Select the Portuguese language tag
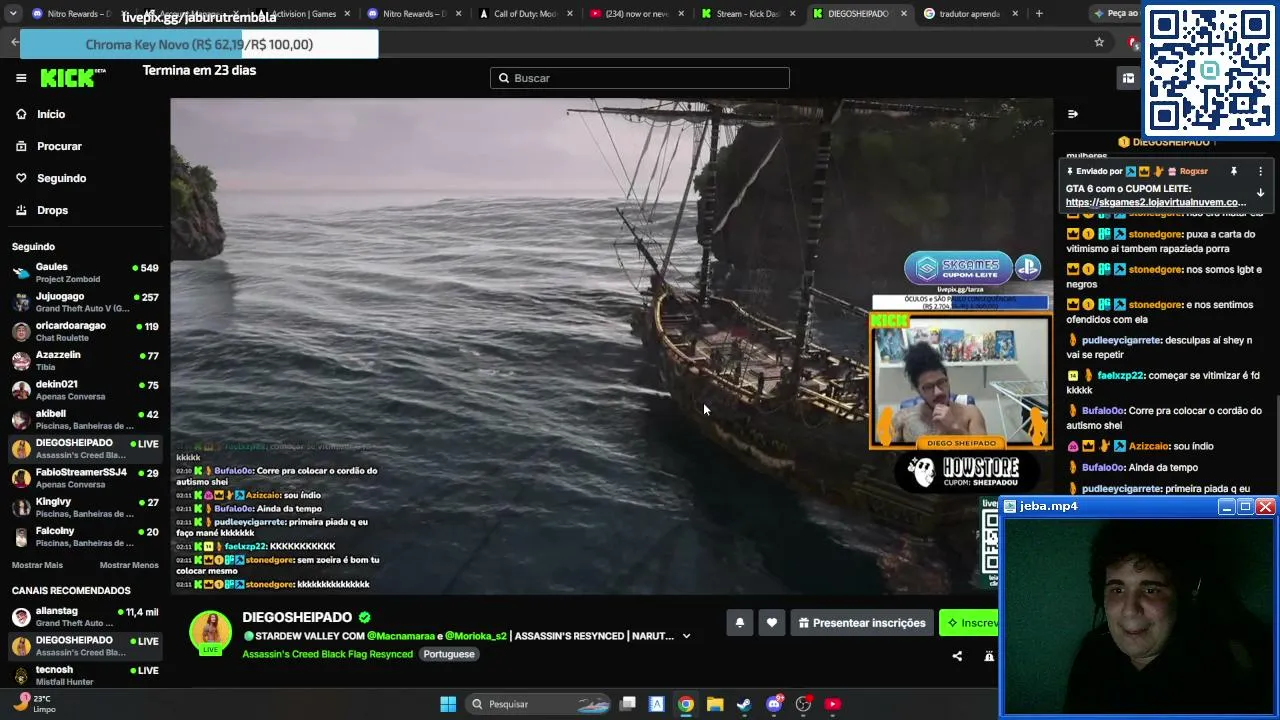The image size is (1280, 720). coord(448,654)
